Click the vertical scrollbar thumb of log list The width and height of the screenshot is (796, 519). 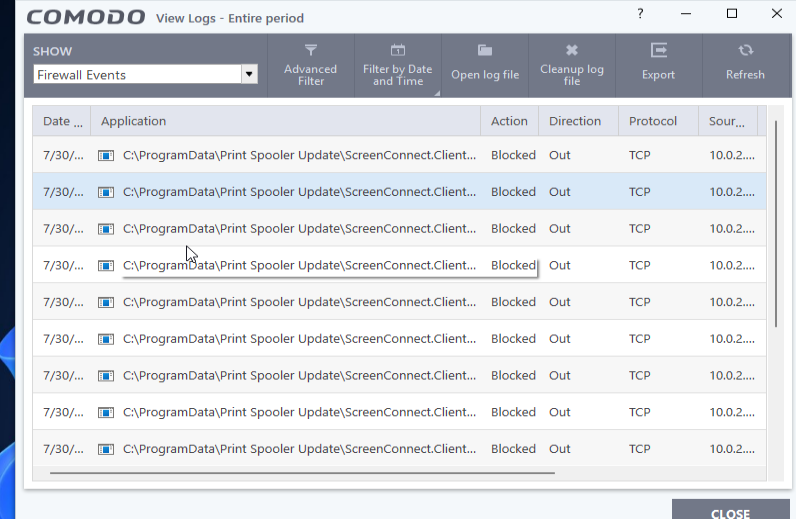776,223
